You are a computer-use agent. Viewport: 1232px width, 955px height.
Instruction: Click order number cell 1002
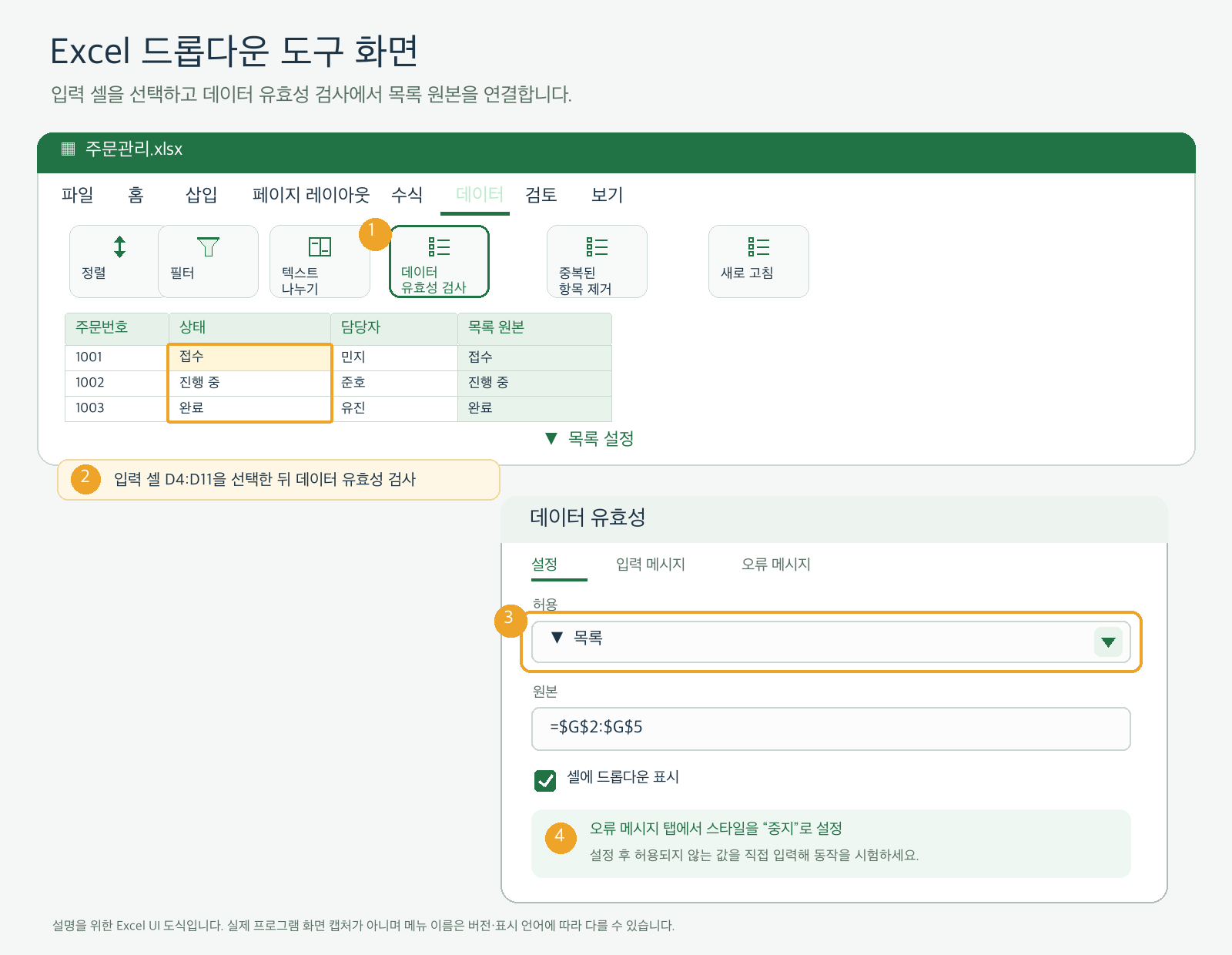tap(117, 383)
